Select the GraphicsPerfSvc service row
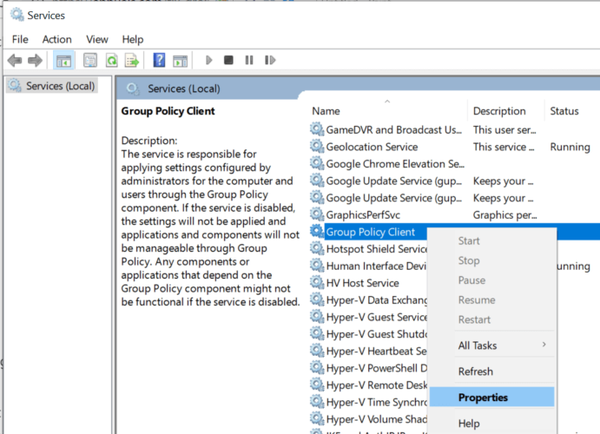Viewport: 600px width, 434px height. [454, 215]
